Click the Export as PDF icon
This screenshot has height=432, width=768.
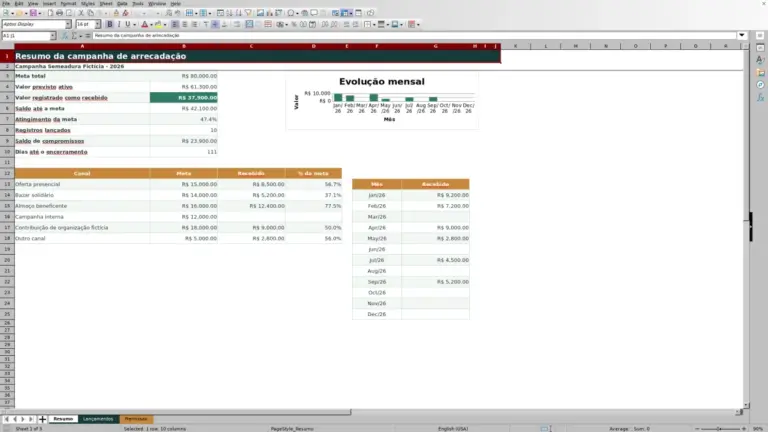click(50, 13)
